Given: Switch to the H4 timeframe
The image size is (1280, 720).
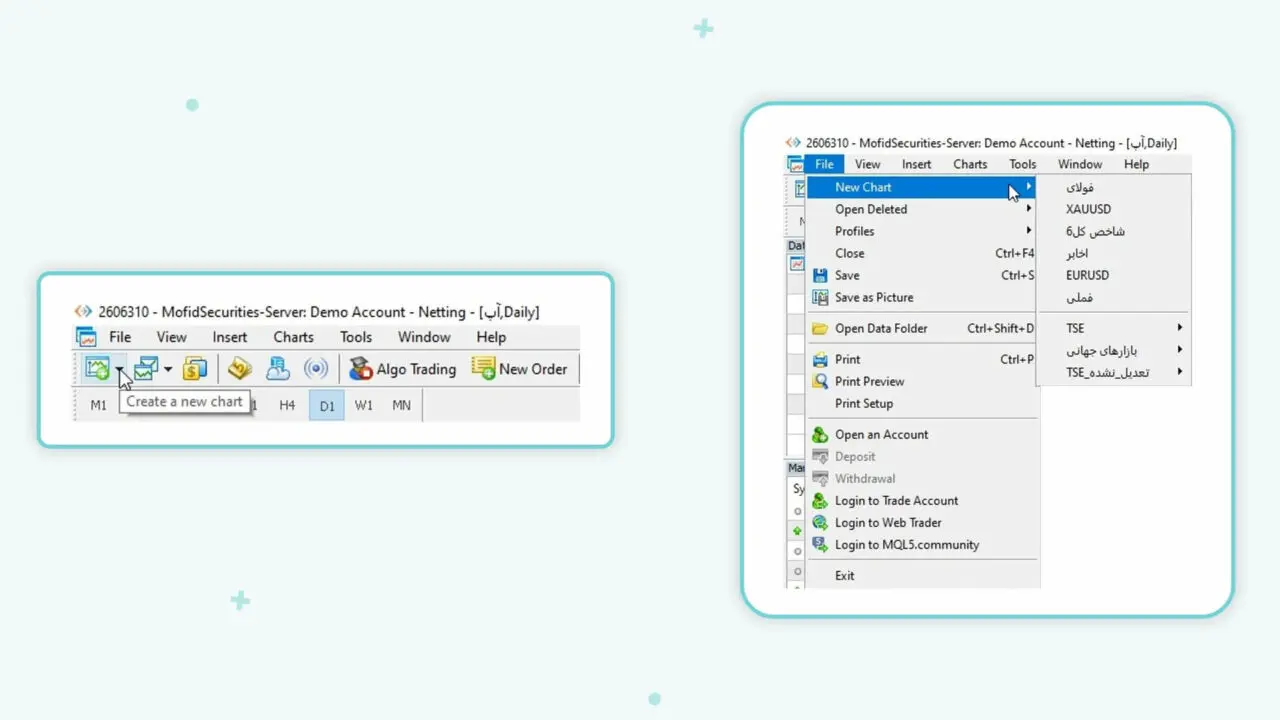Looking at the screenshot, I should point(287,405).
